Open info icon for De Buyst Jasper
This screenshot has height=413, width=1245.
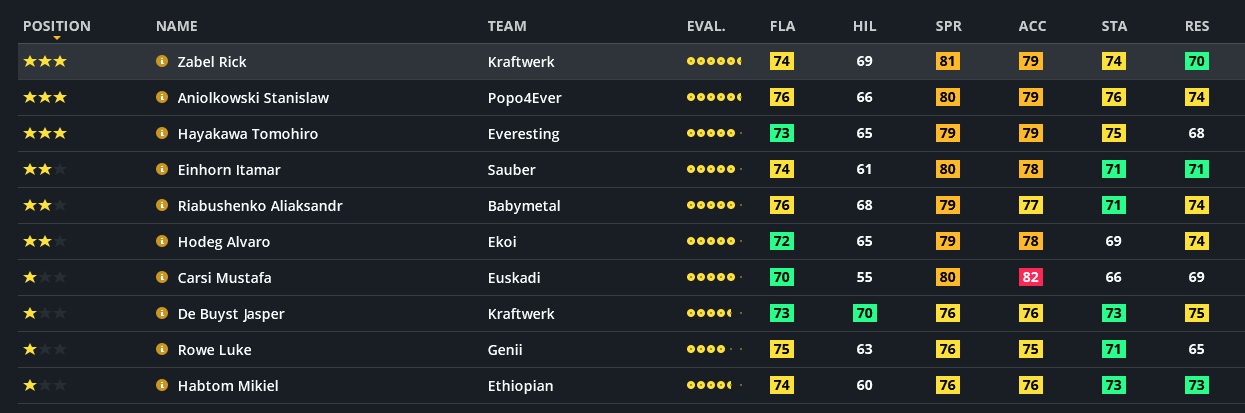pos(161,313)
